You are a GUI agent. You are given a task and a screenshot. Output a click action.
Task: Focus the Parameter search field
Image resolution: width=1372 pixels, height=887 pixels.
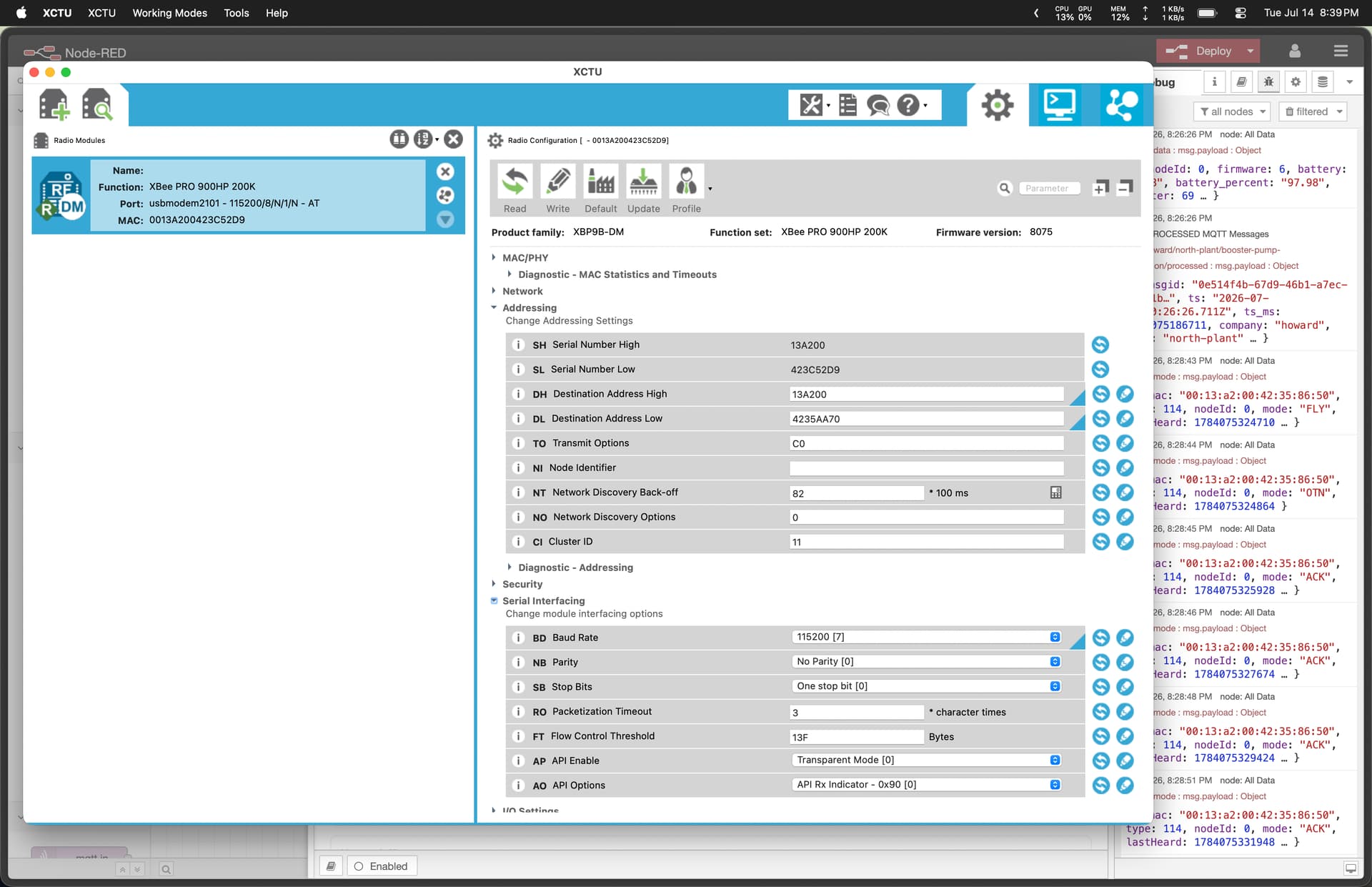pyautogui.click(x=1049, y=188)
